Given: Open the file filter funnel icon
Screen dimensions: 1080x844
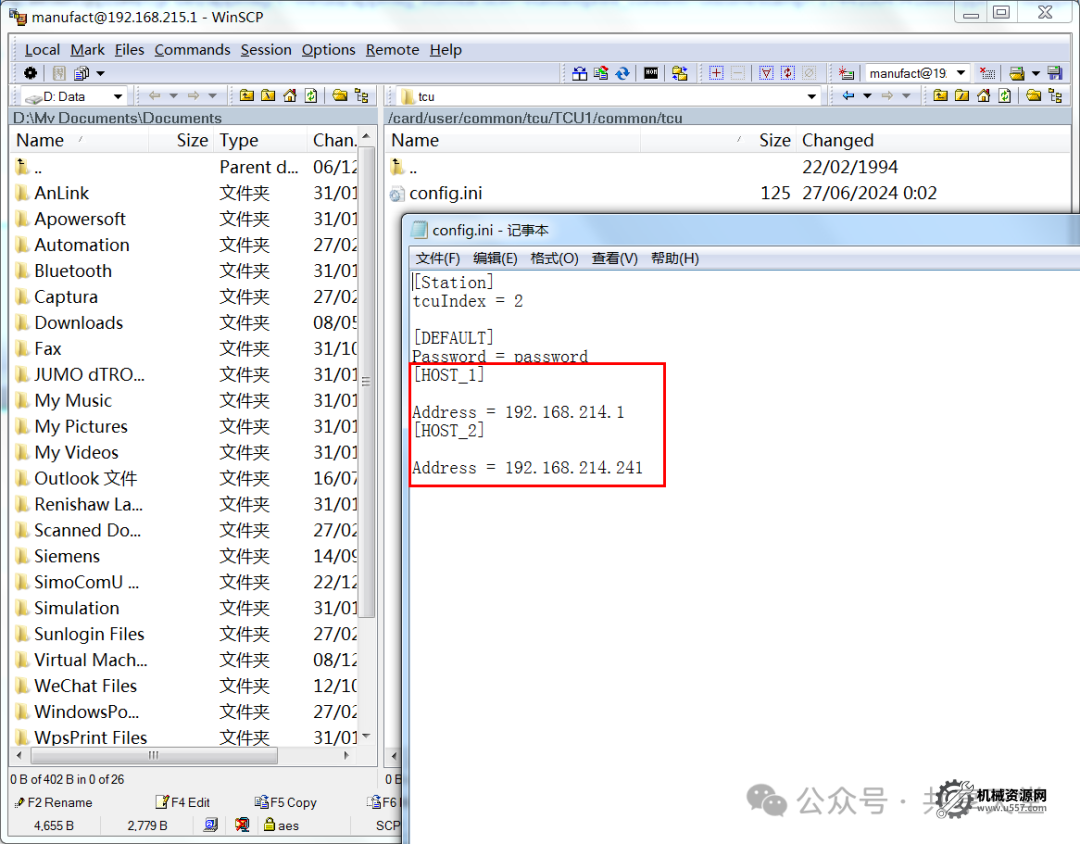Looking at the screenshot, I should click(x=766, y=73).
